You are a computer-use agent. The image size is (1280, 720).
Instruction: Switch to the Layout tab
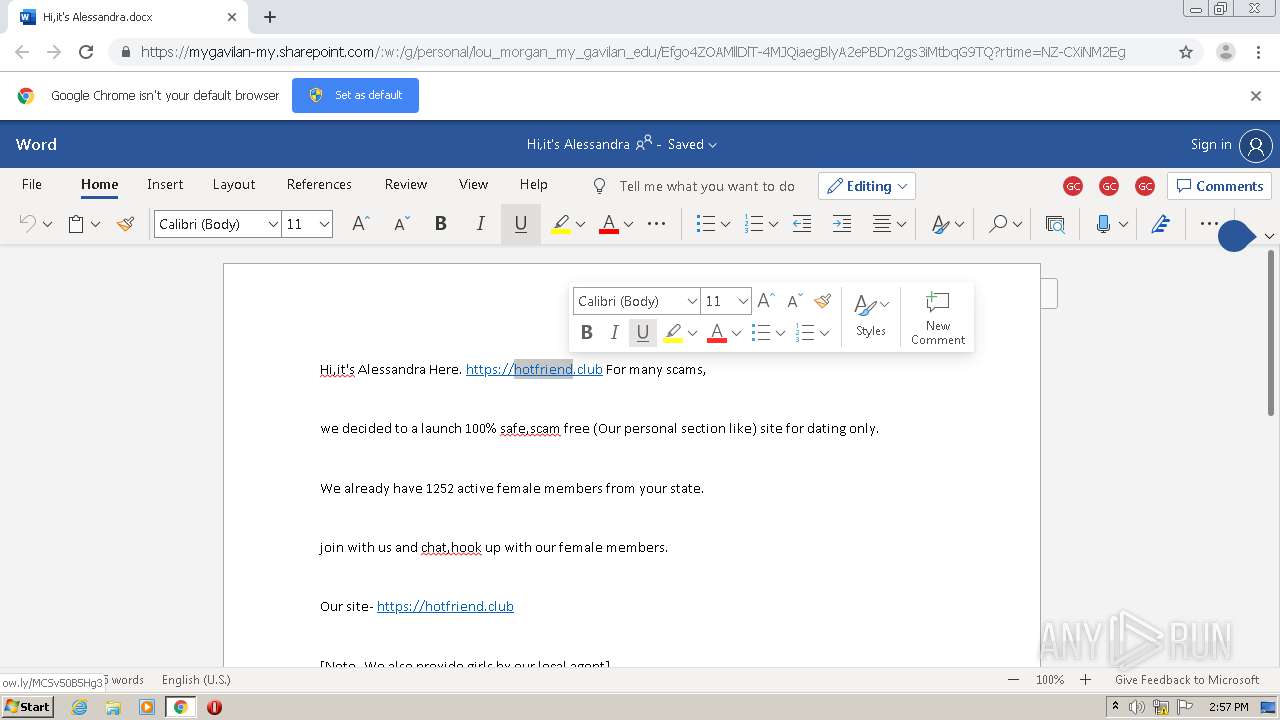pyautogui.click(x=234, y=184)
